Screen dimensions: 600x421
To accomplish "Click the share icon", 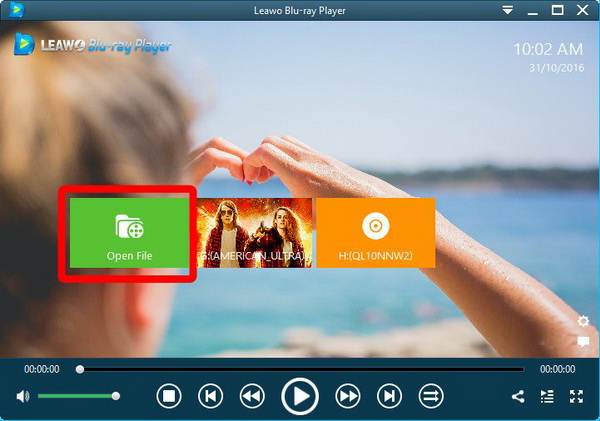I will point(518,397).
